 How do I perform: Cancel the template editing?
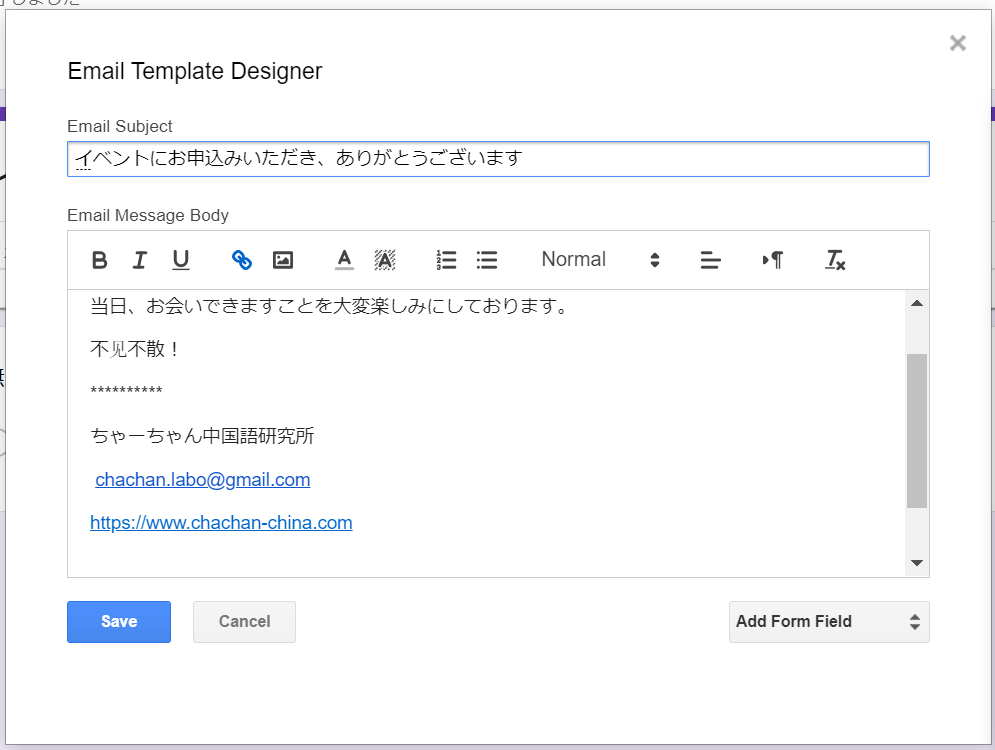coord(244,622)
